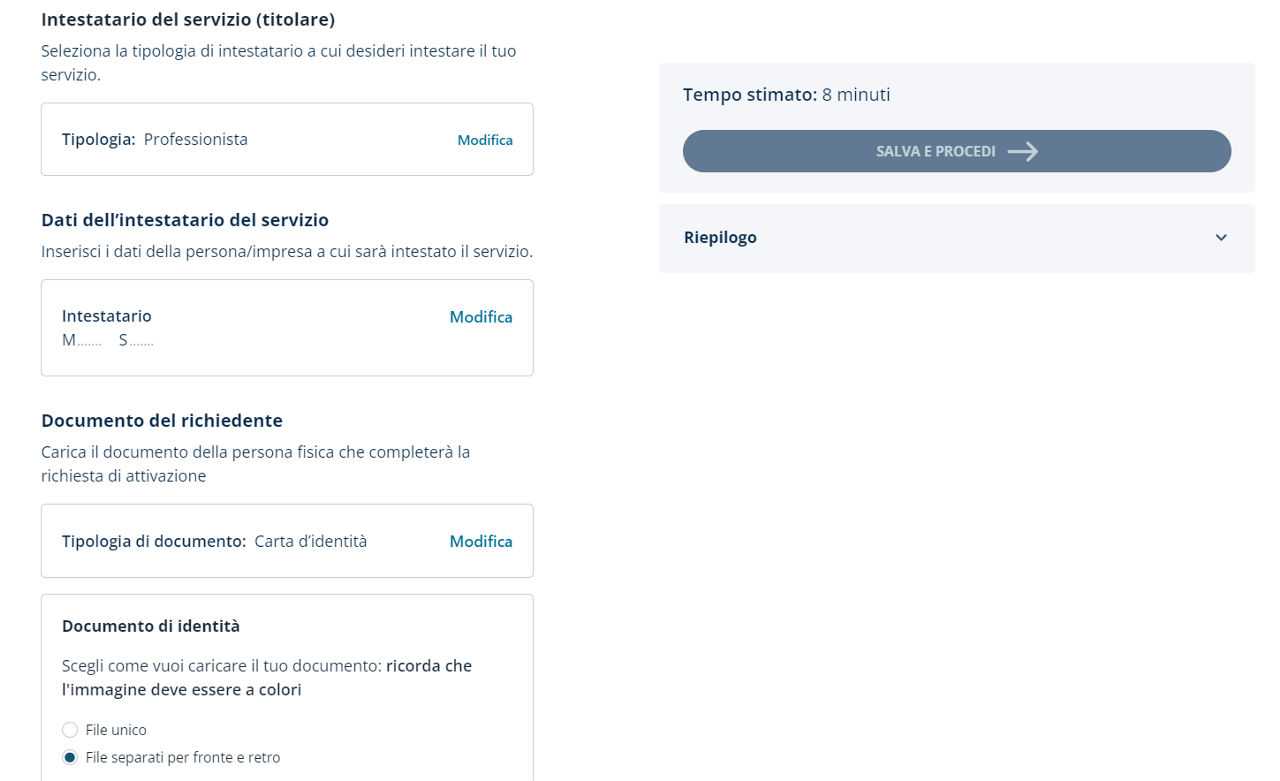Click the masked Intestatario name text
Image resolution: width=1280 pixels, height=781 pixels.
(x=108, y=340)
